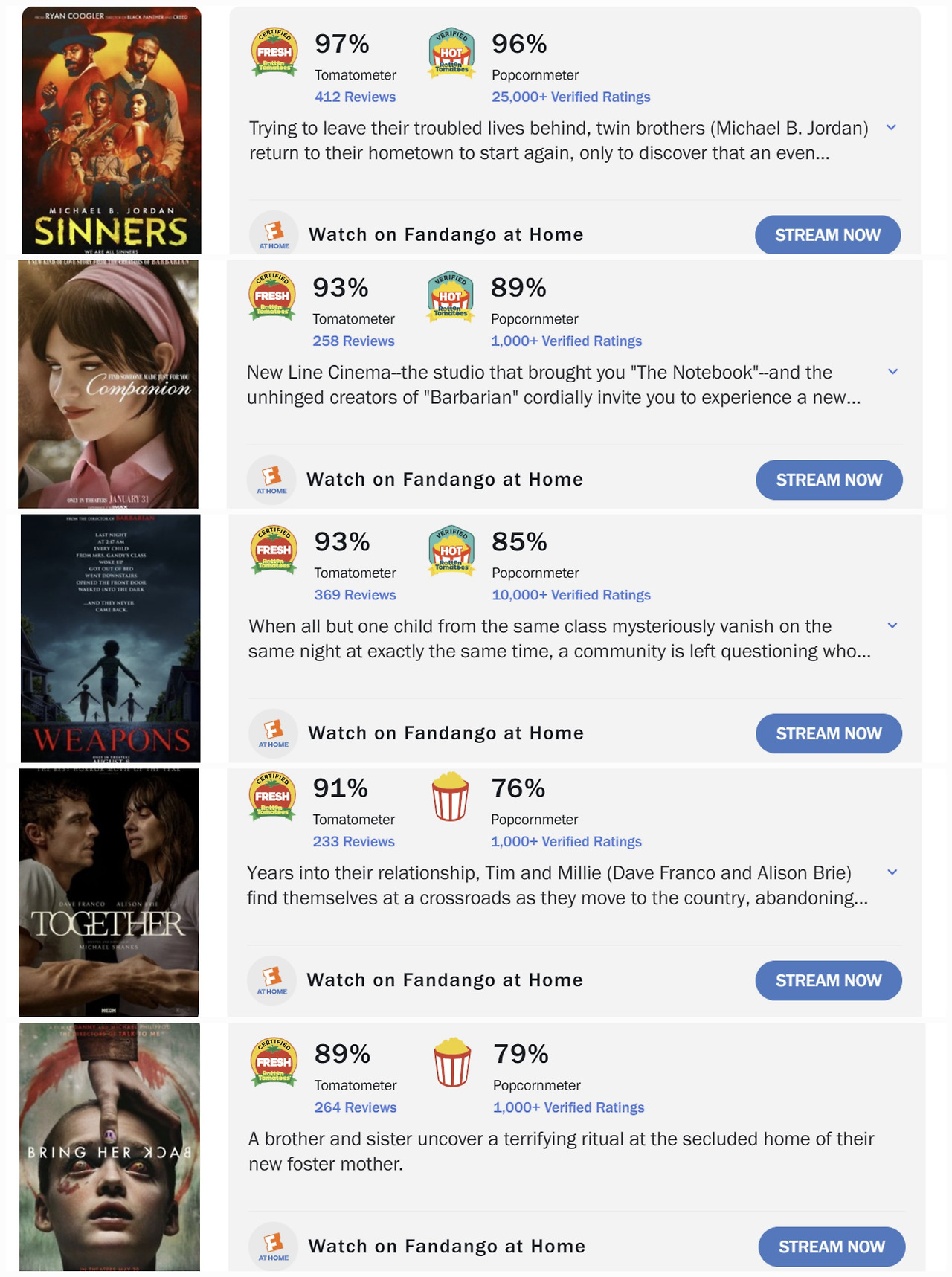Click the Verified Hot badge for Sinners
The image size is (952, 1277).
point(451,53)
